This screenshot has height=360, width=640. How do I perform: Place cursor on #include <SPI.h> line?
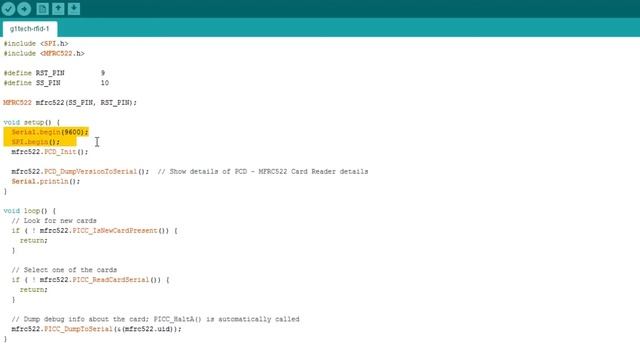(x=36, y=43)
